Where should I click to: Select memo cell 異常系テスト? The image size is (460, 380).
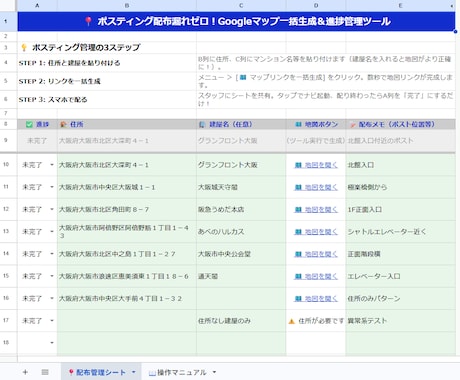[x=400, y=321]
